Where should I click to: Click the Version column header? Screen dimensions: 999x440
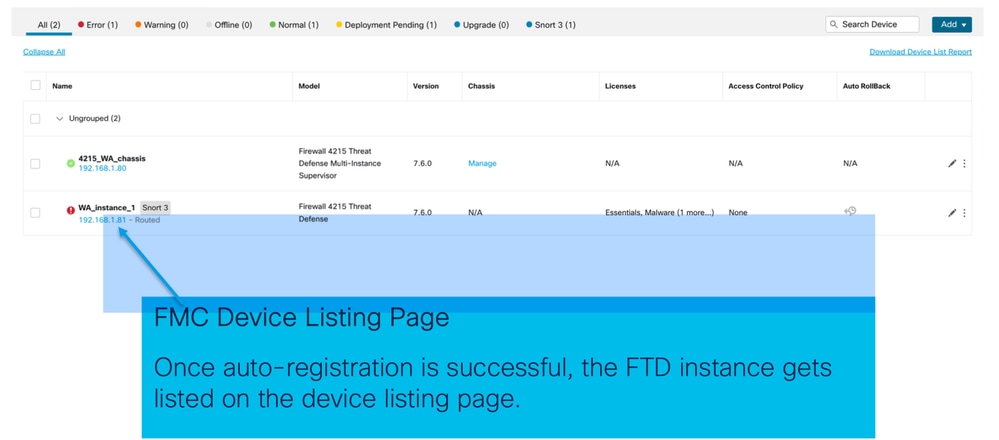coord(426,86)
